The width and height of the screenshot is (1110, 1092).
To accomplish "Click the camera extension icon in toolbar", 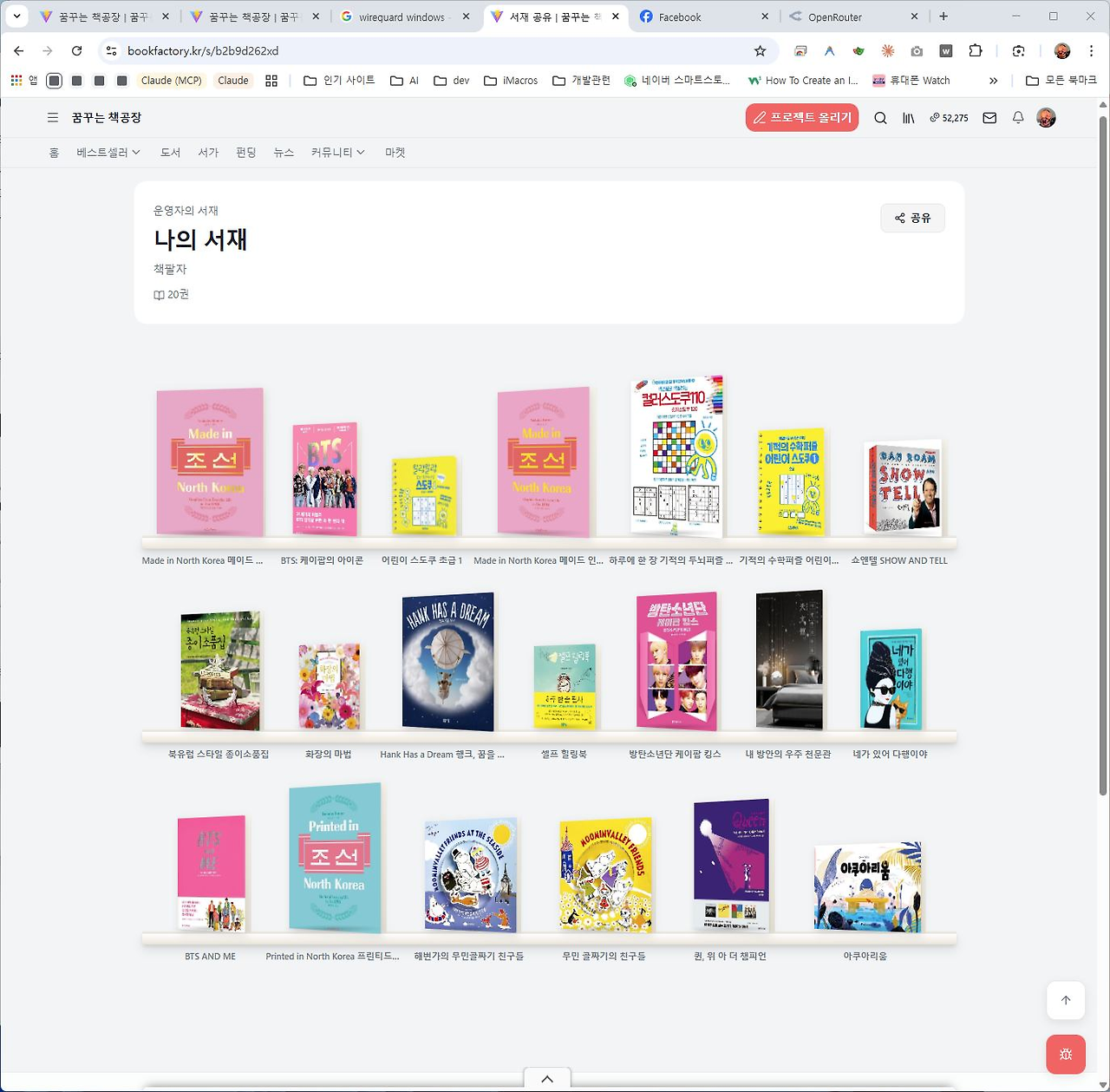I will [917, 51].
